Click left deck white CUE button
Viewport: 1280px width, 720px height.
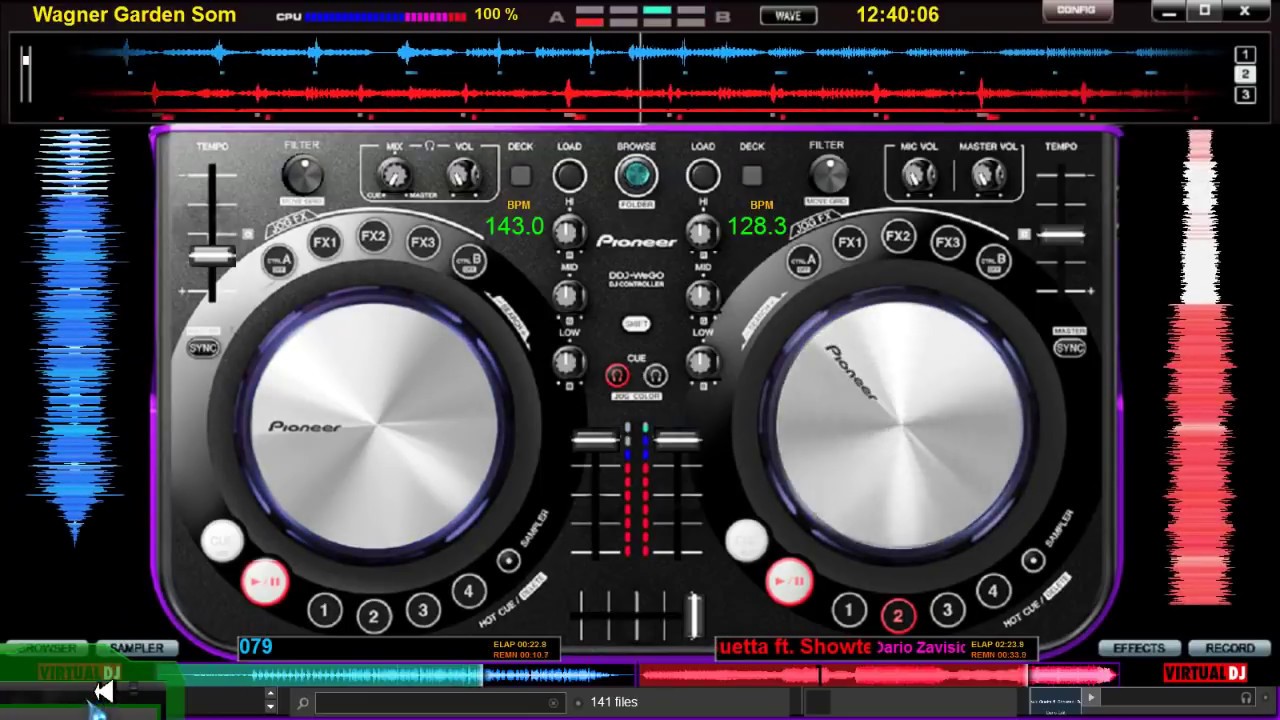[222, 541]
